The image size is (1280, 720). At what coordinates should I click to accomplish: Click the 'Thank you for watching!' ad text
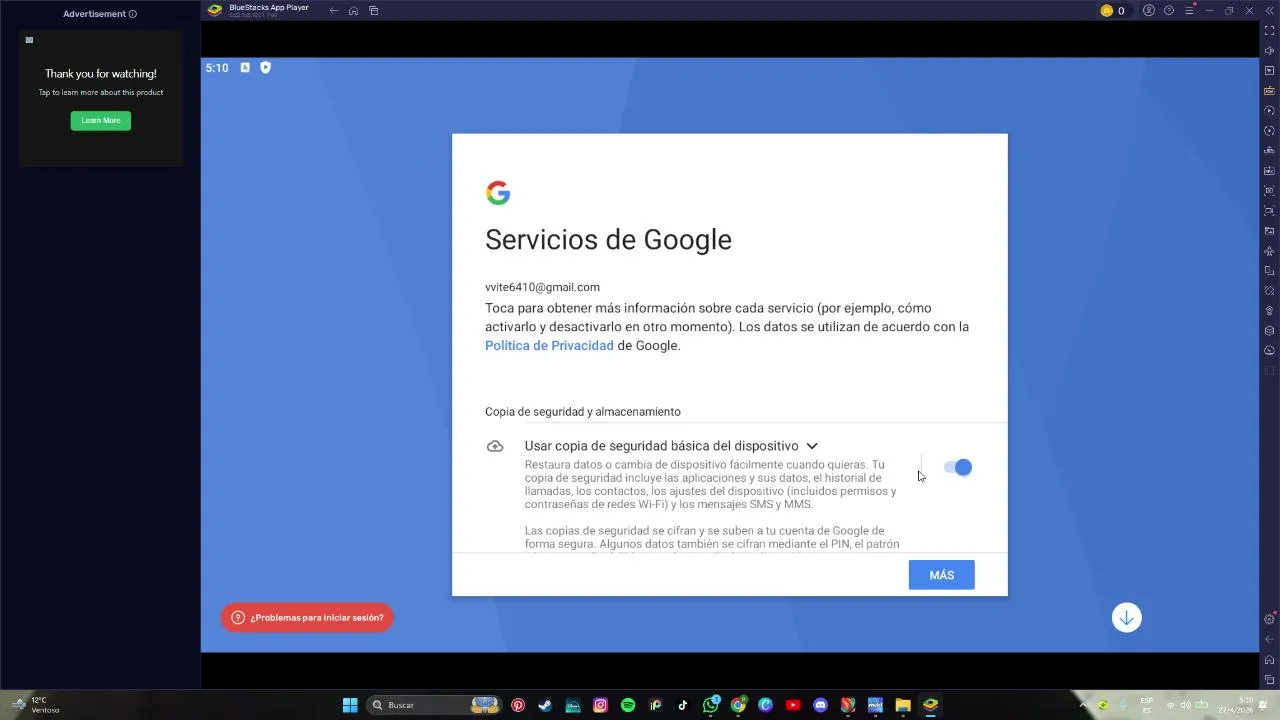(x=101, y=74)
